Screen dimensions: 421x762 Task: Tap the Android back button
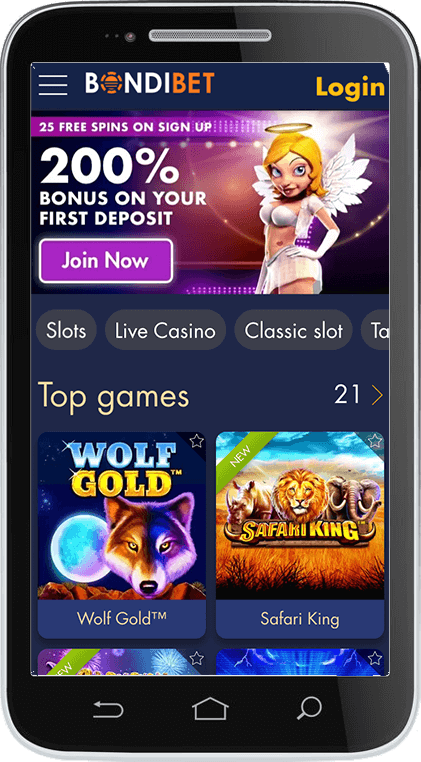click(108, 710)
